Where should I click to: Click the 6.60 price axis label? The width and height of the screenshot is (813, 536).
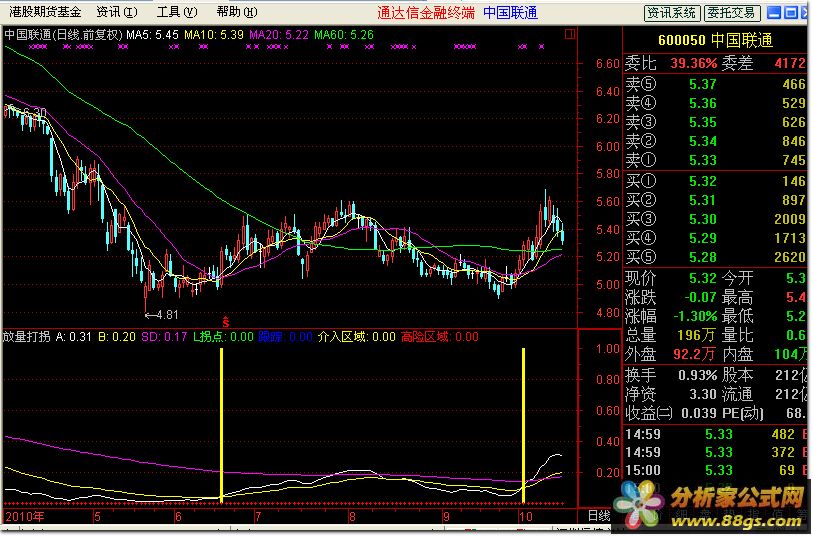point(607,64)
